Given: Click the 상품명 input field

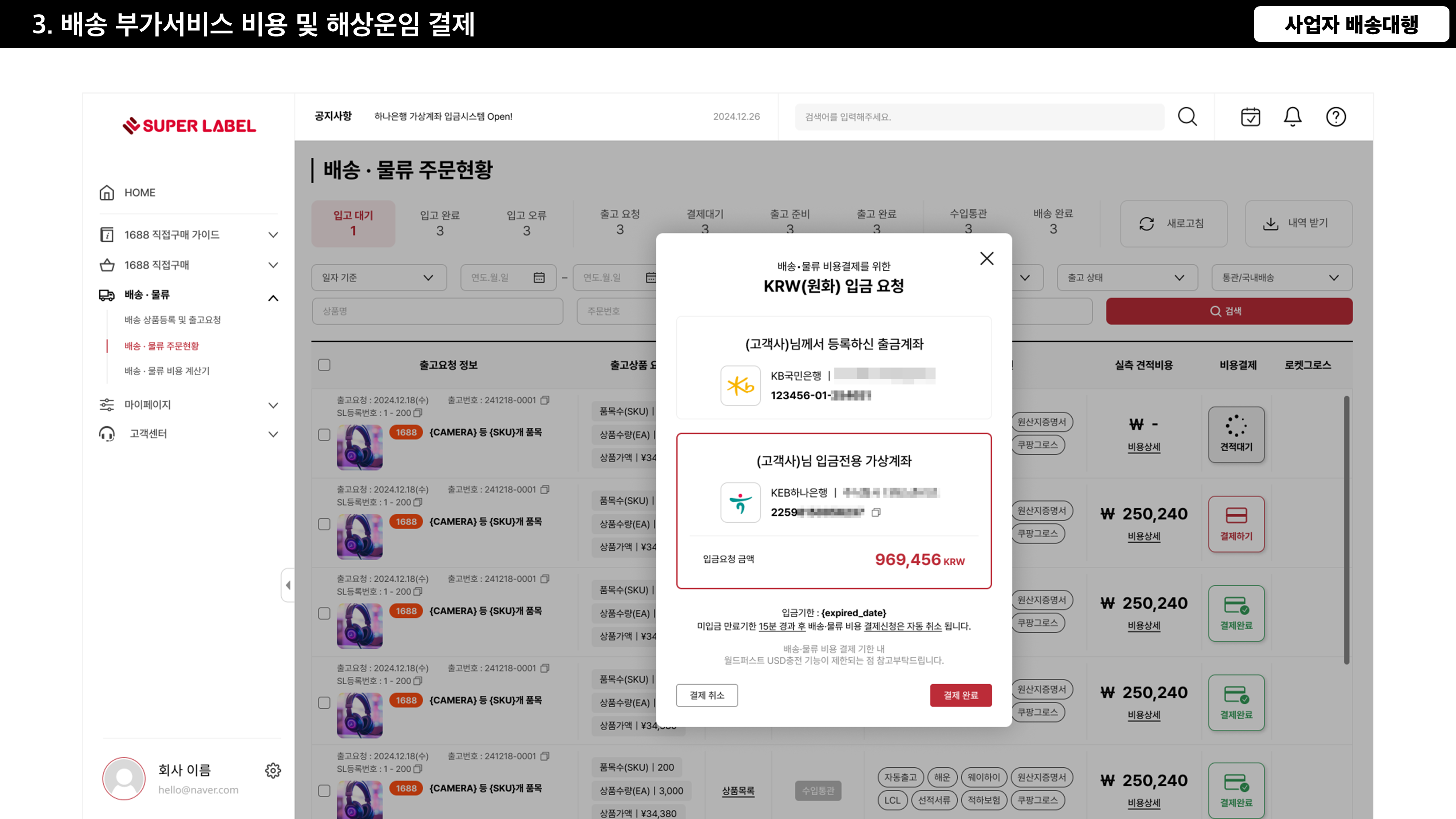Looking at the screenshot, I should coord(437,312).
